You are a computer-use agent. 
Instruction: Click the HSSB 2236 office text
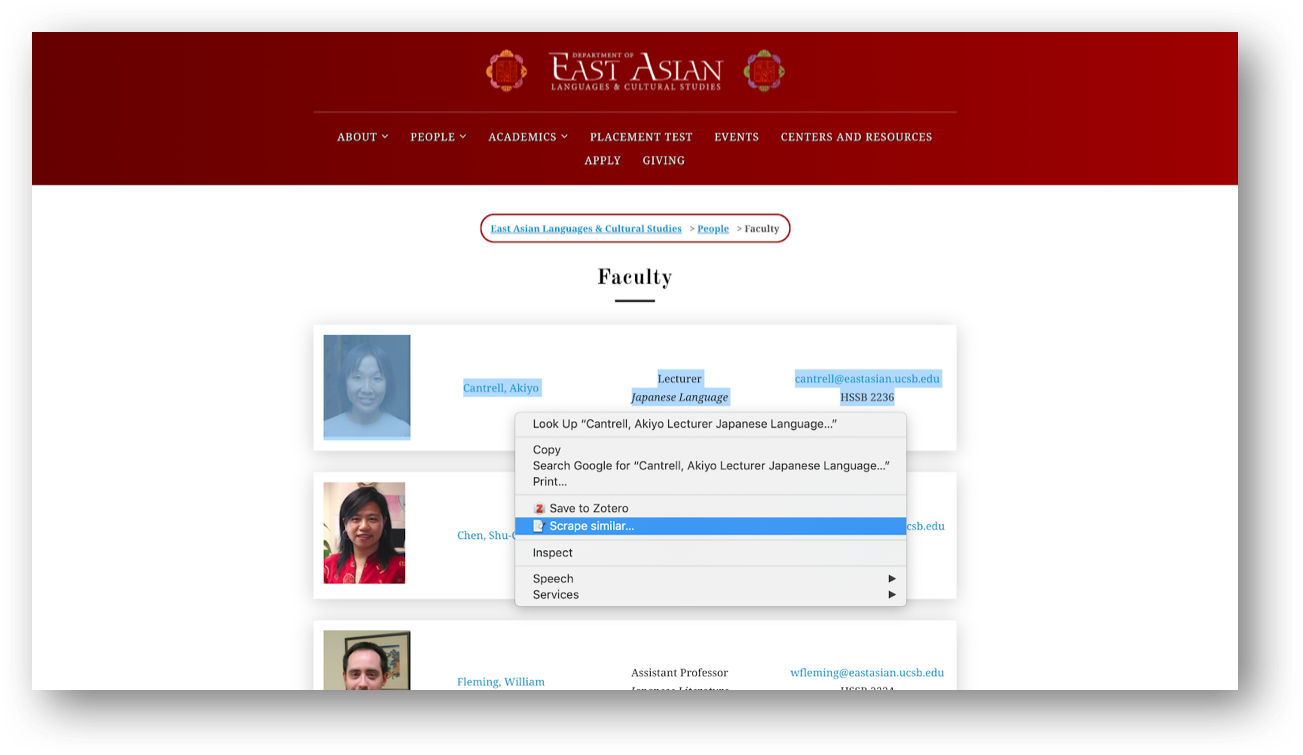[x=867, y=397]
